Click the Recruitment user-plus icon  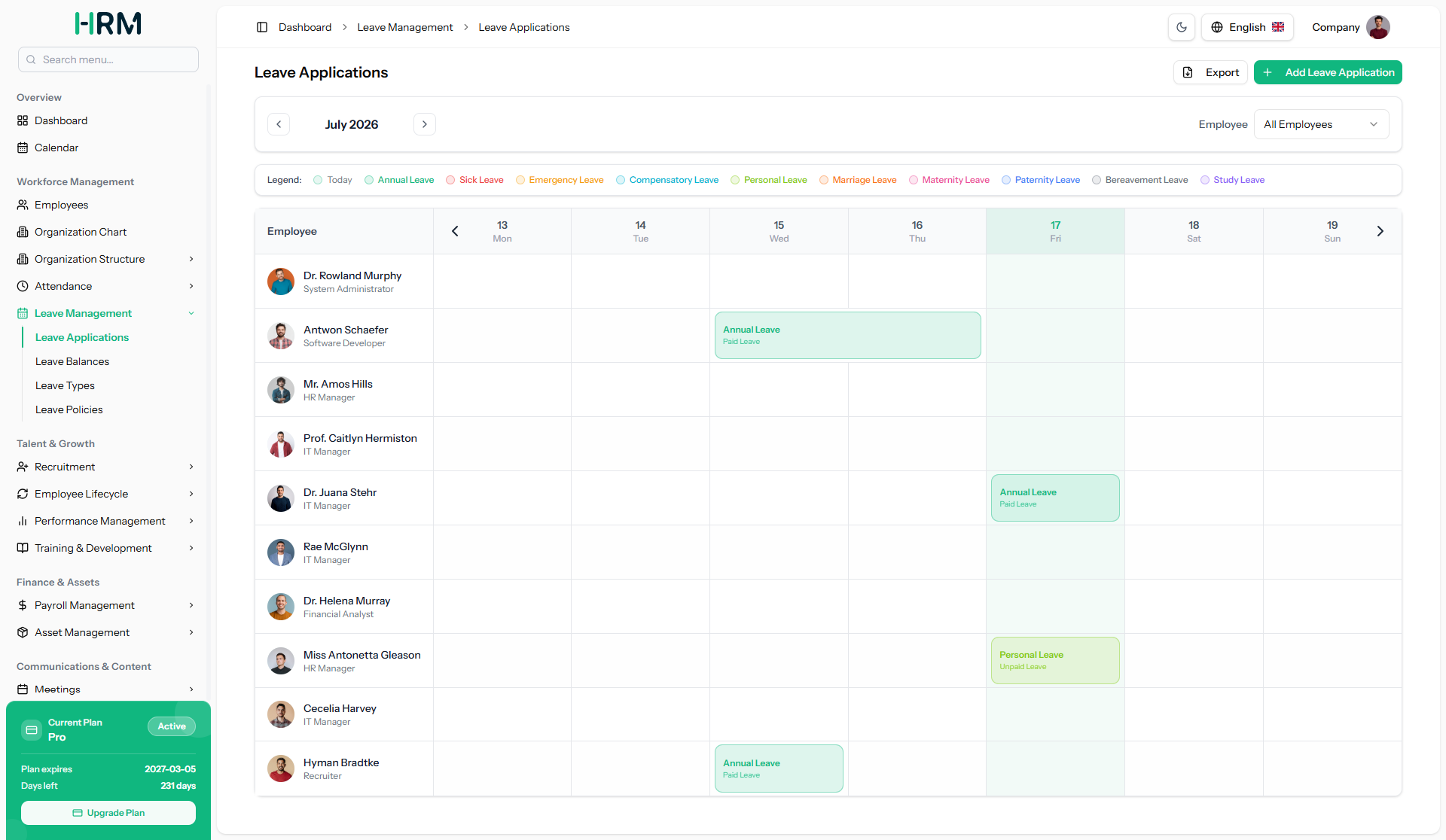[x=23, y=467]
